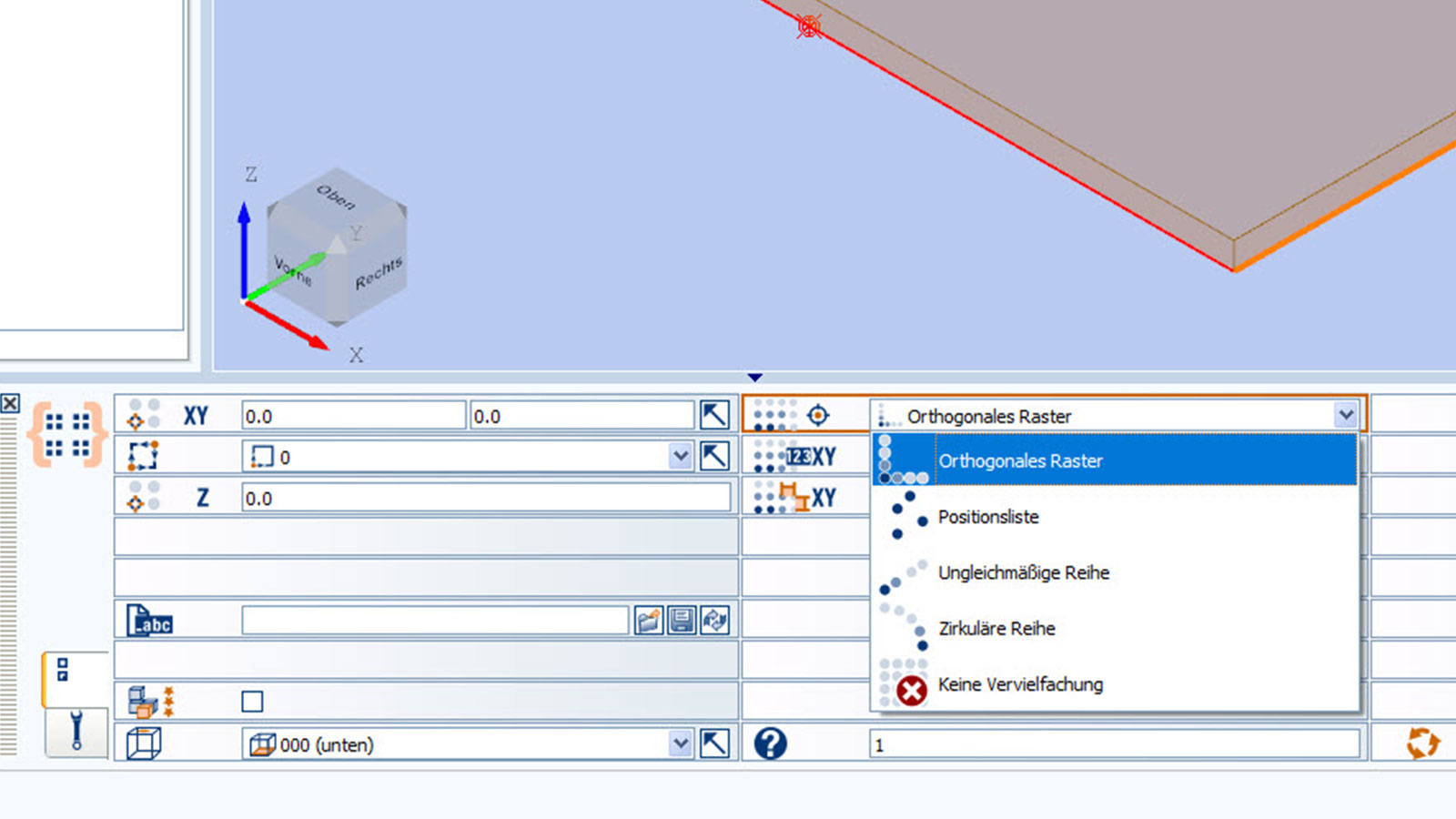Screen dimensions: 1456x819
Task: Select Positionsliste from the list
Action: pos(988,517)
